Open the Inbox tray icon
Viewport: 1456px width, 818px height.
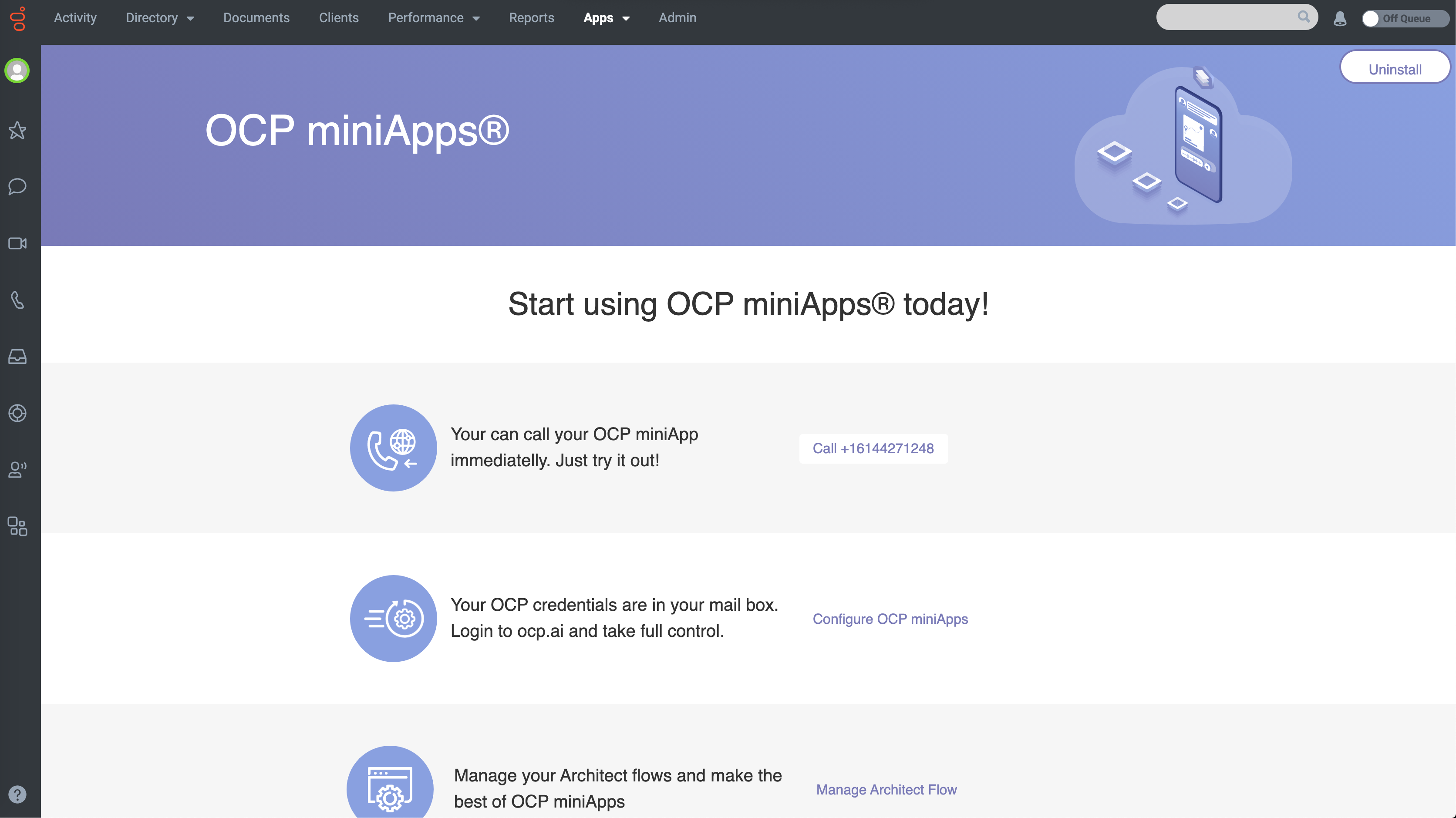point(17,356)
